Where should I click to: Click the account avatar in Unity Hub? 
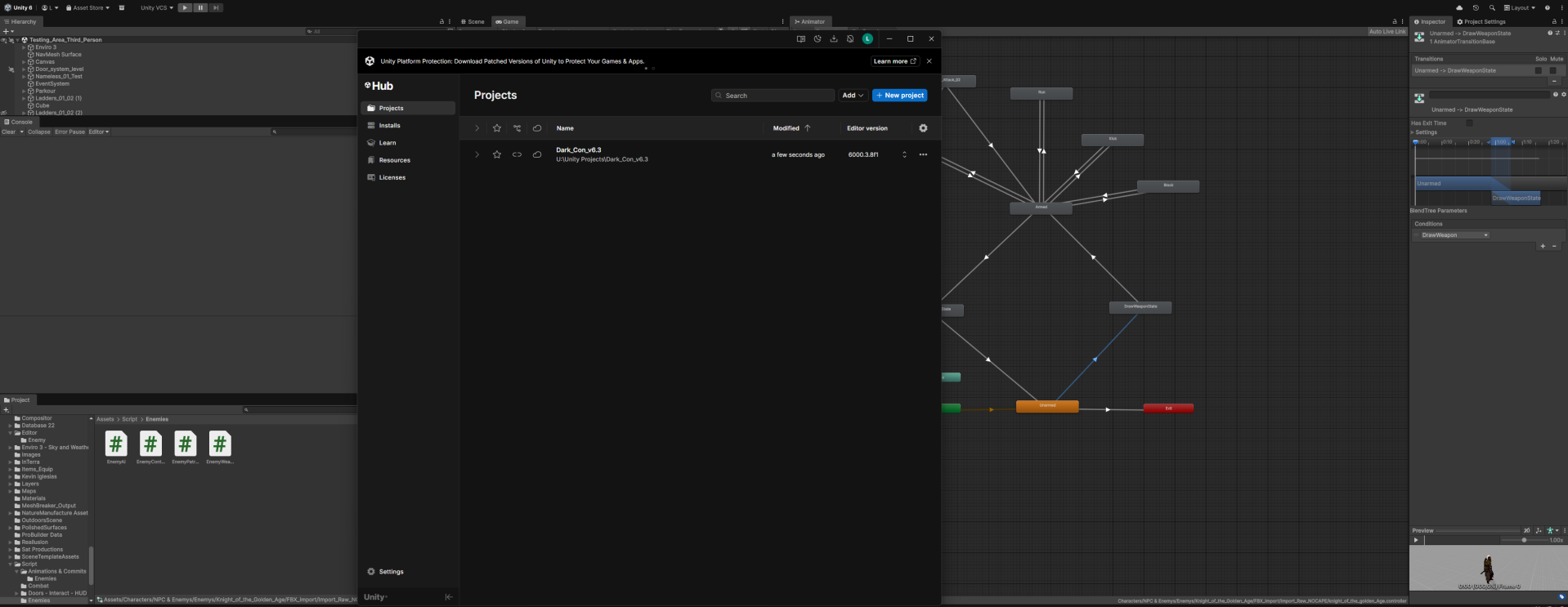(867, 39)
